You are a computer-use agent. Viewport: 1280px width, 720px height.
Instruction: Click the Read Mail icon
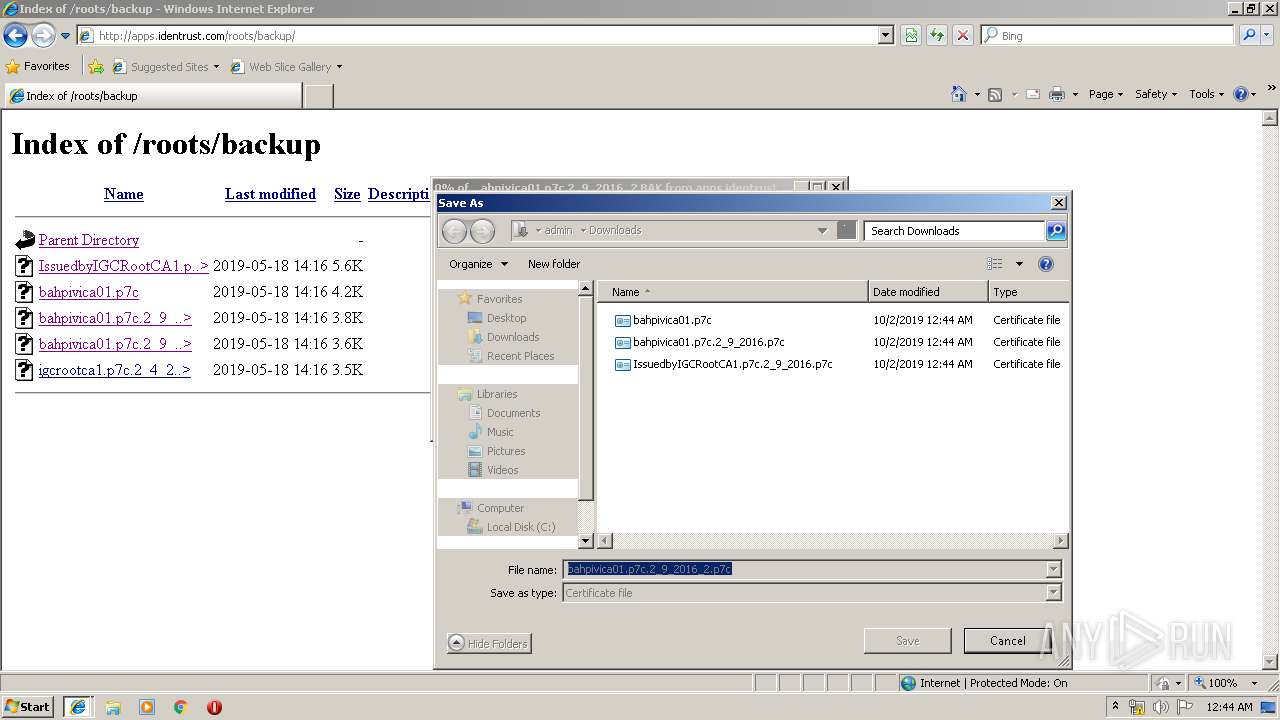(x=1033, y=94)
